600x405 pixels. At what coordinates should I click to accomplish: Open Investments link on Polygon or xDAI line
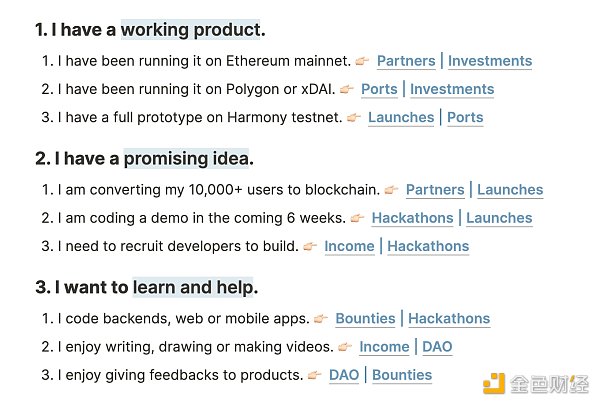point(452,89)
